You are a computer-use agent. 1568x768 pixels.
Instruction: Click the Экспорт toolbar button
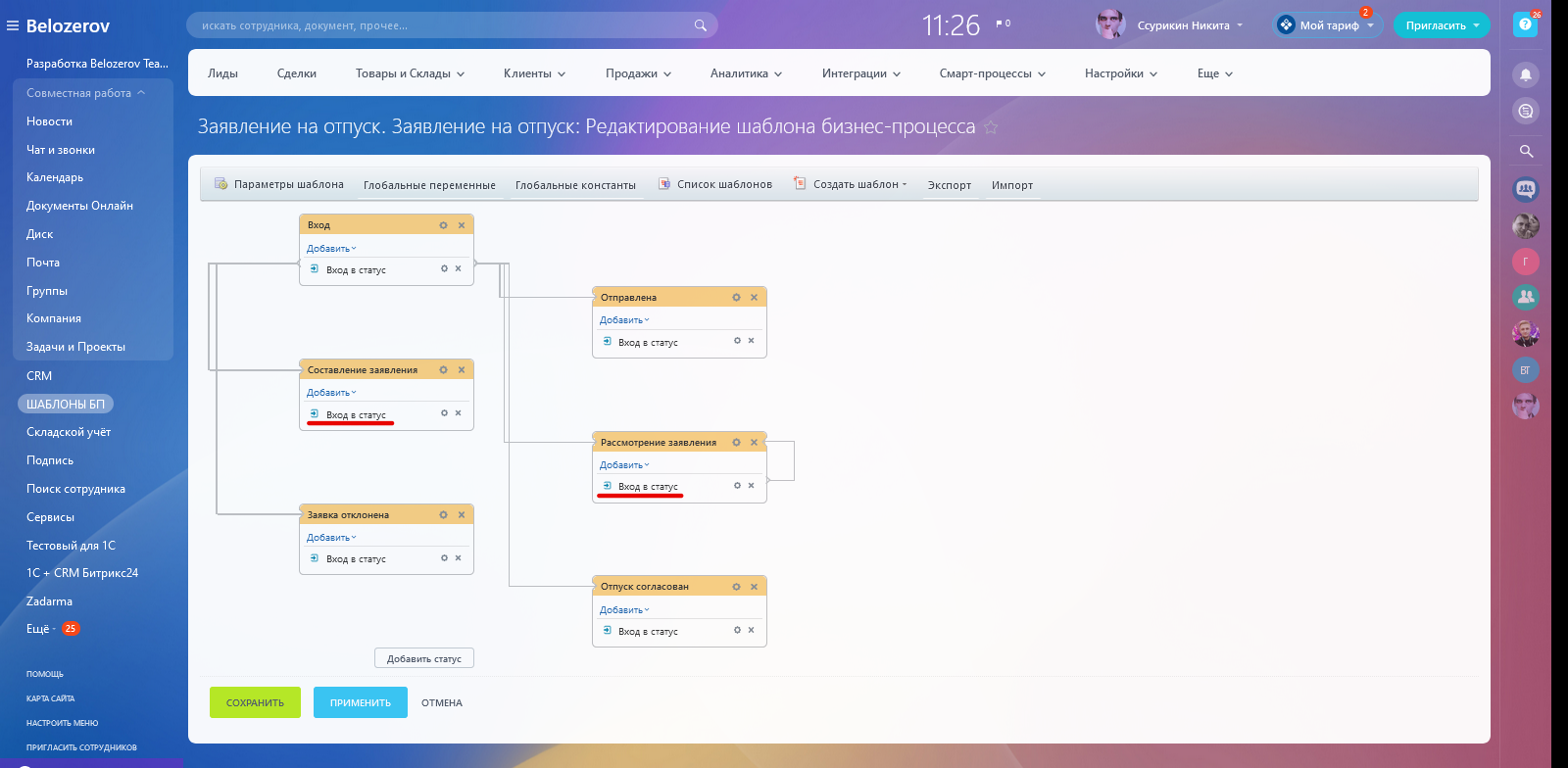point(950,185)
